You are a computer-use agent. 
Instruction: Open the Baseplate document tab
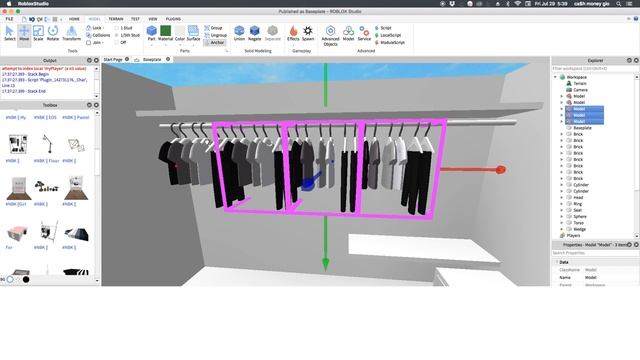152,59
